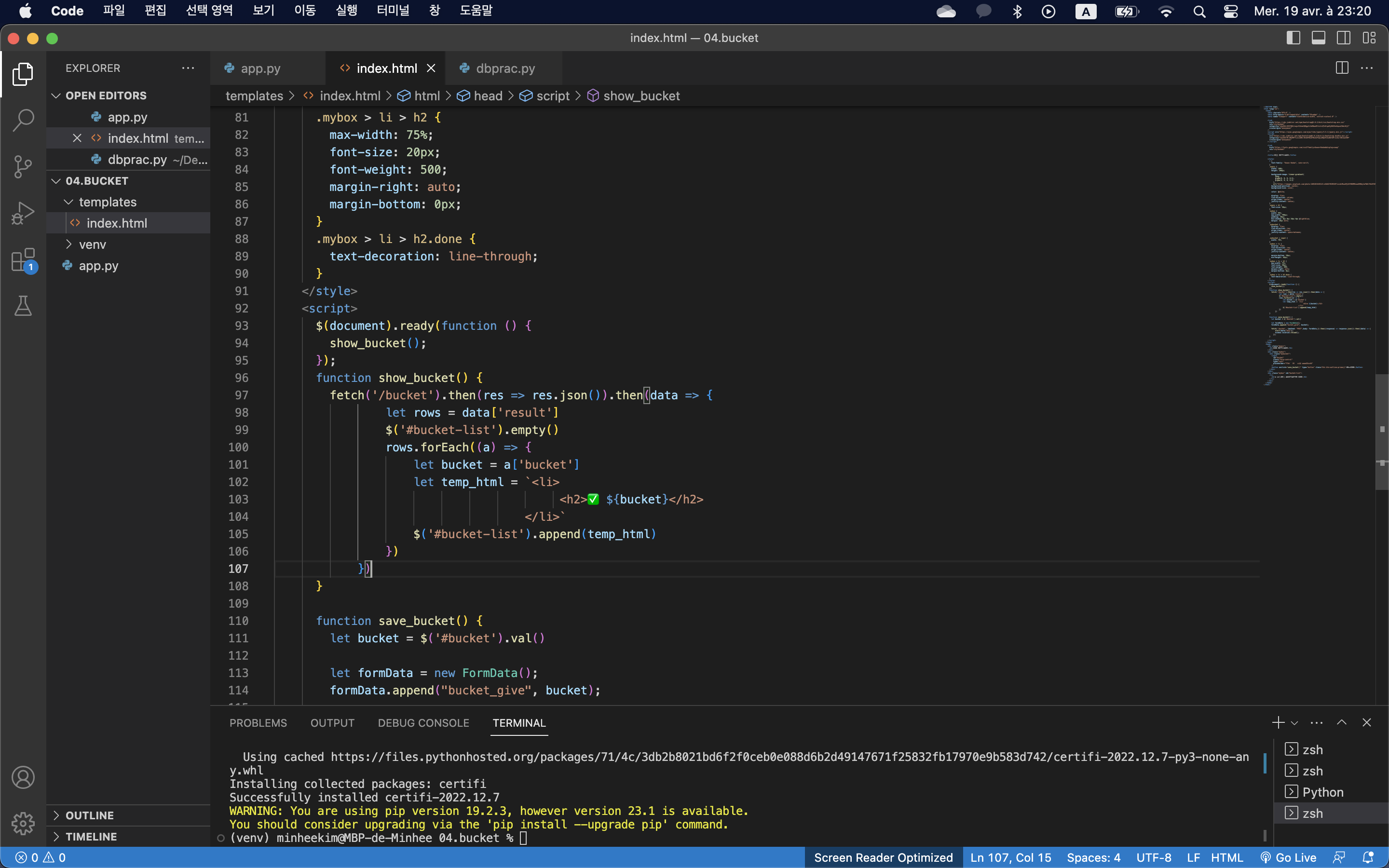The height and width of the screenshot is (868, 1389).
Task: Open the Search view in activity bar
Action: 23,120
